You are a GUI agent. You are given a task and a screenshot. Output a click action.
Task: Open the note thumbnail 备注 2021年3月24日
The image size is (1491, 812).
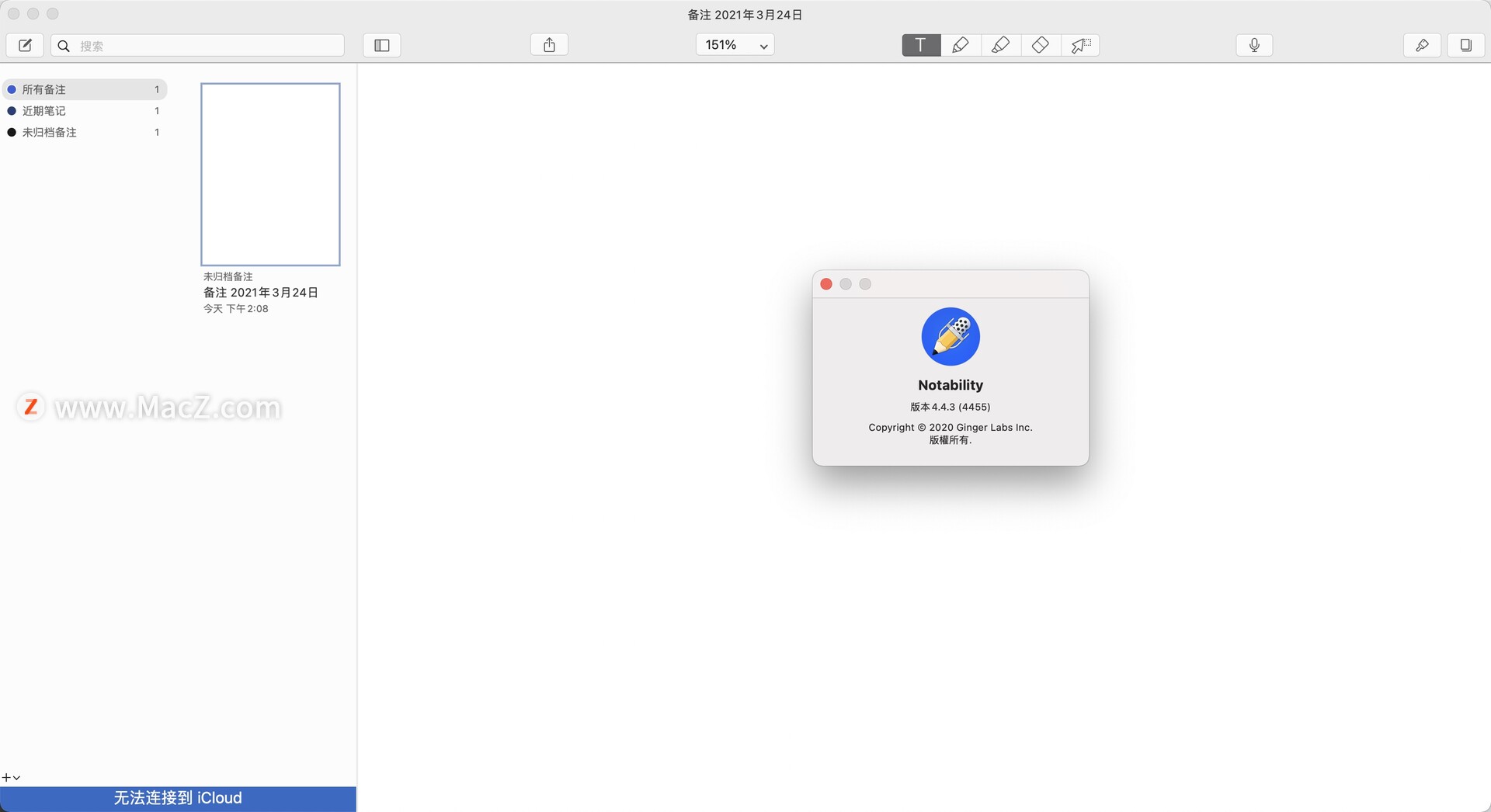[x=270, y=174]
